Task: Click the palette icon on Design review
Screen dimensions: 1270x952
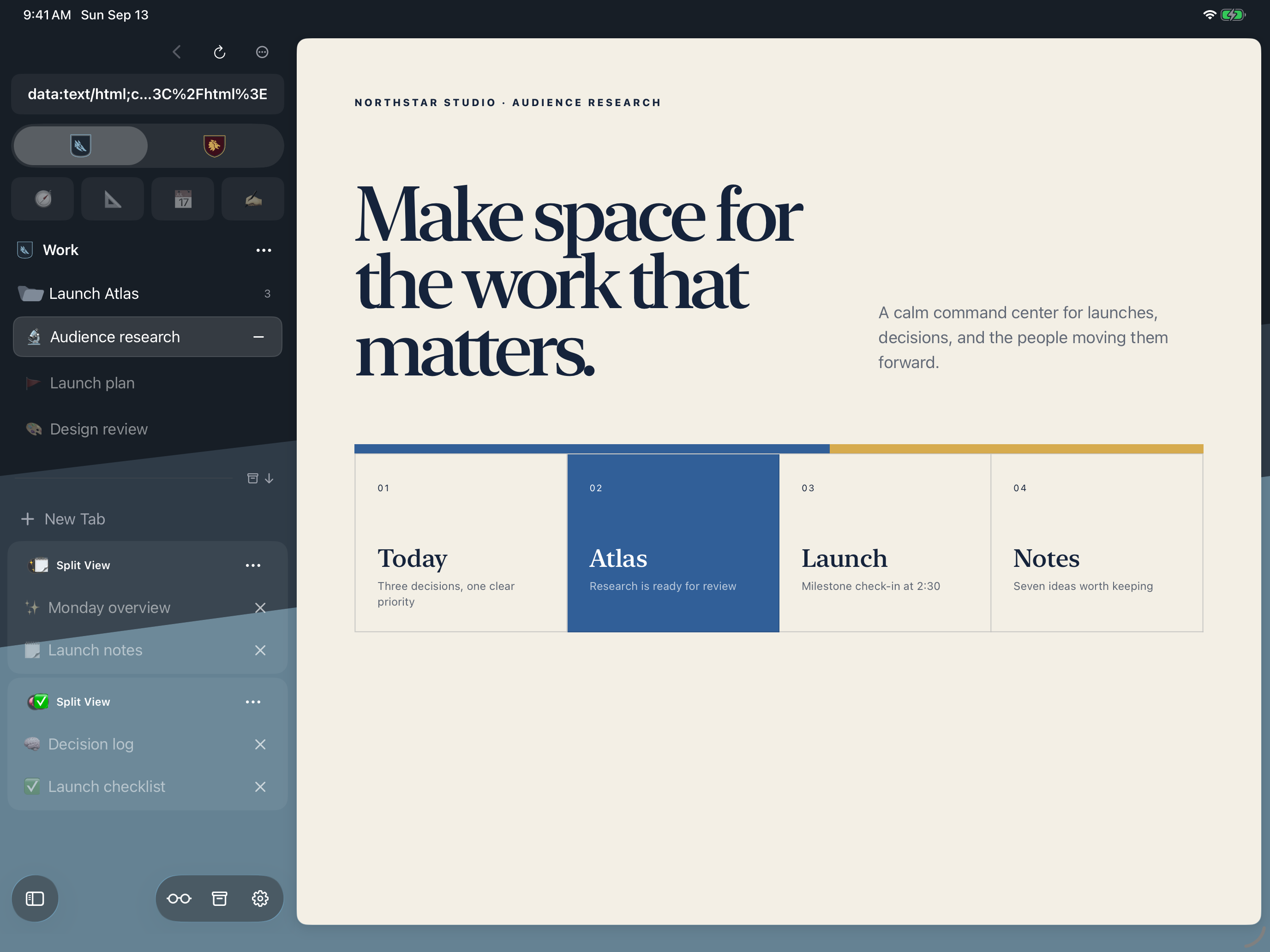Action: [33, 429]
